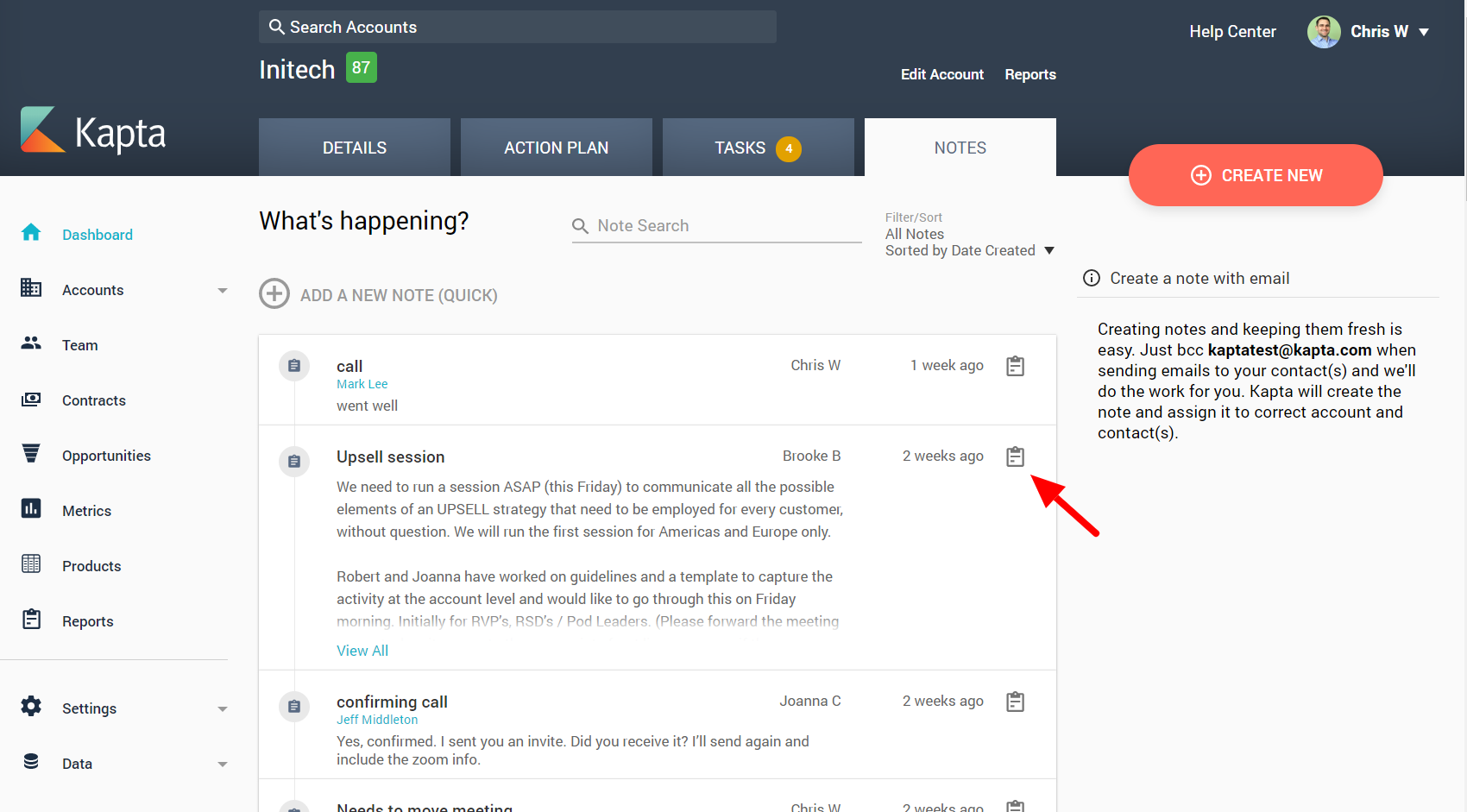Click View All in Upsell session note

362,651
